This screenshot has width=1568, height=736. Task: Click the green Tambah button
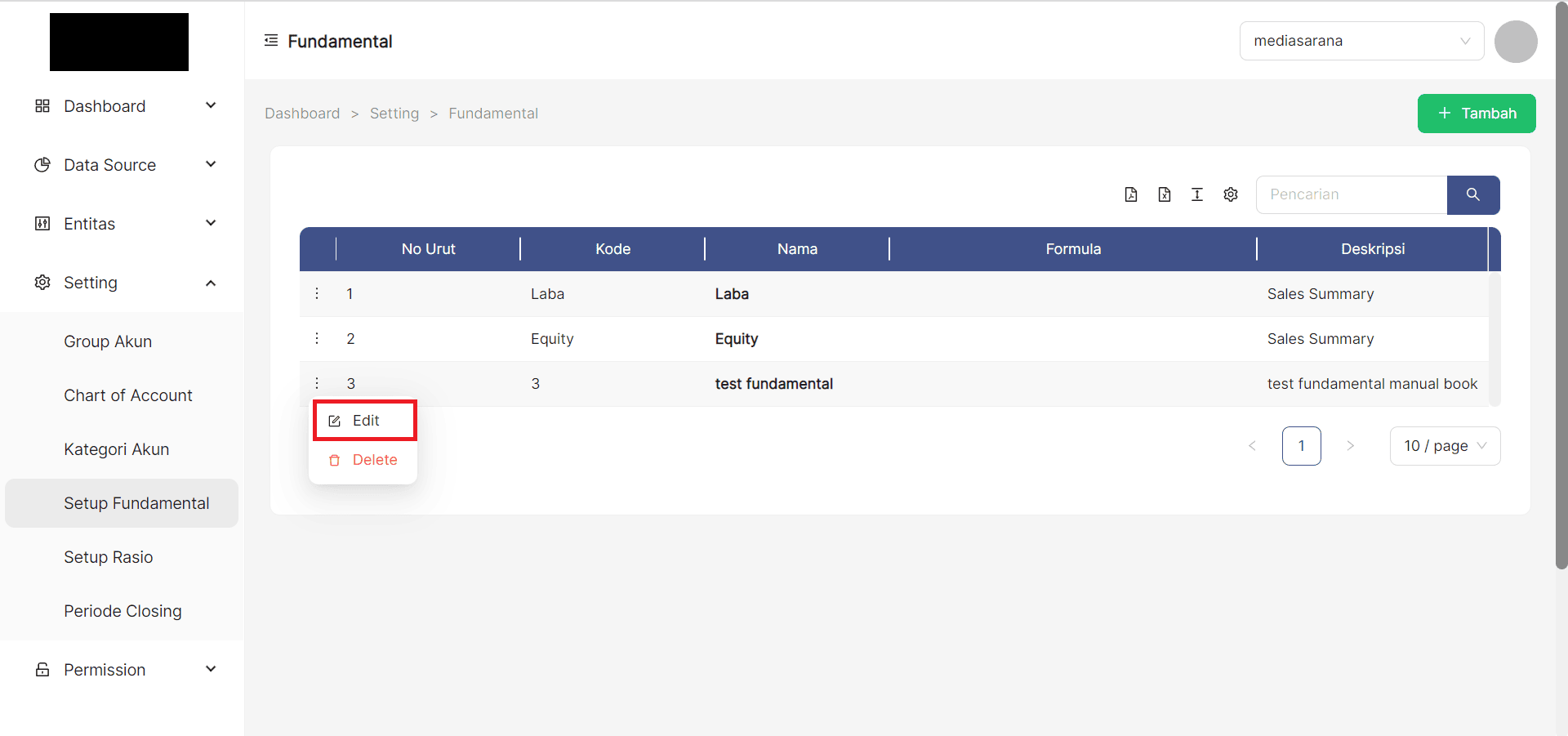point(1476,114)
